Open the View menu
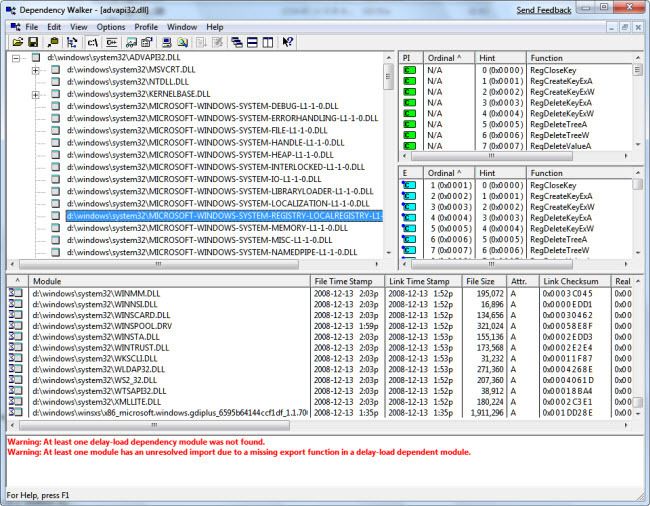This screenshot has width=650, height=506. (78, 27)
